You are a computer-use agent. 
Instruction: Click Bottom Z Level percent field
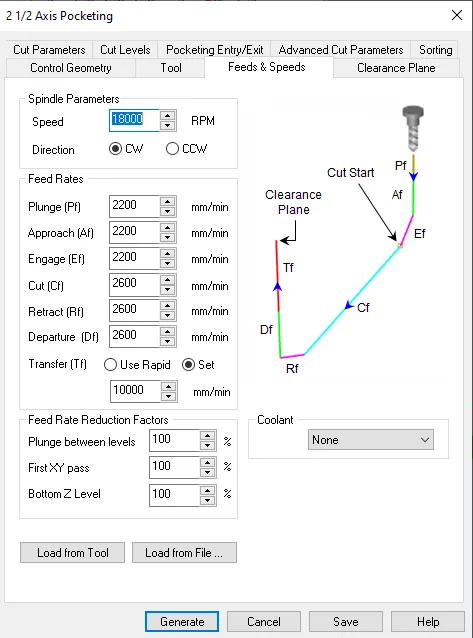click(174, 495)
